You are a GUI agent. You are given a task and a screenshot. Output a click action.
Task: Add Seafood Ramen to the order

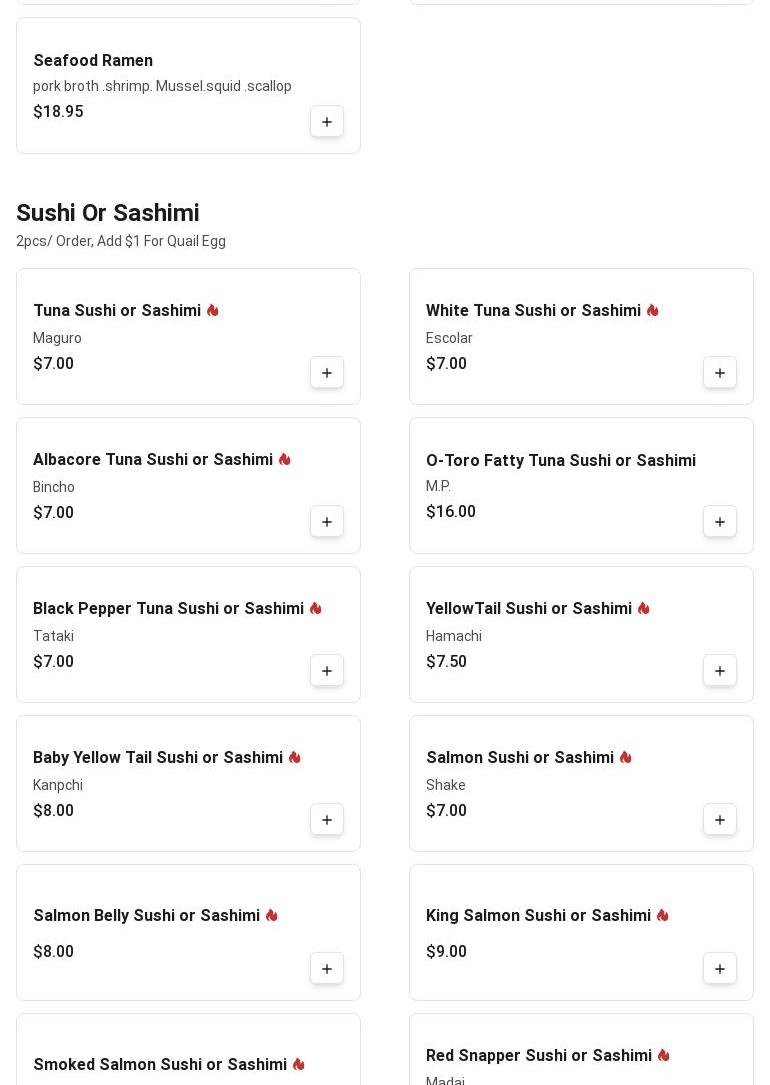point(327,122)
